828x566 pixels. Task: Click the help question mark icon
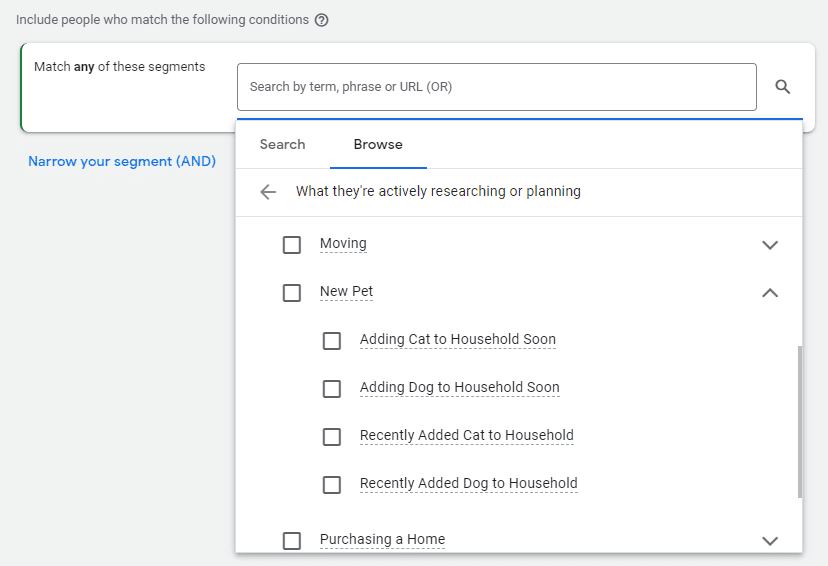322,20
